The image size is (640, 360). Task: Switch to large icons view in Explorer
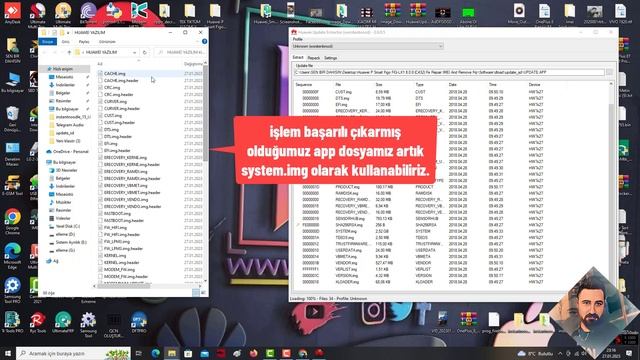pyautogui.click(x=203, y=293)
